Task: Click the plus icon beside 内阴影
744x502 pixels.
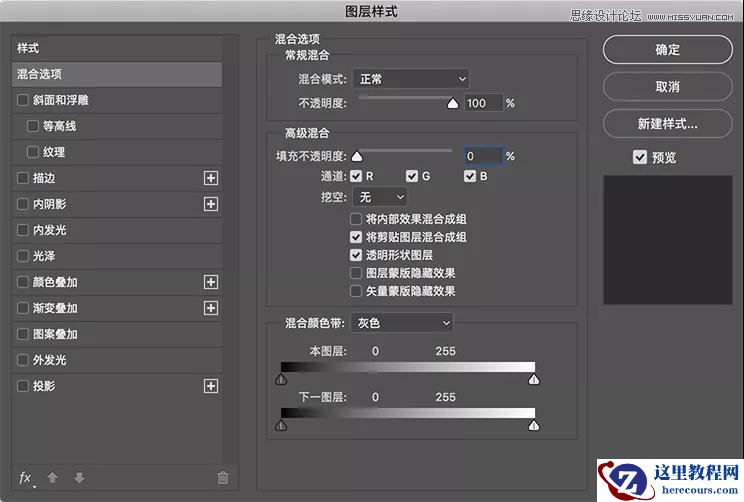Action: (211, 204)
